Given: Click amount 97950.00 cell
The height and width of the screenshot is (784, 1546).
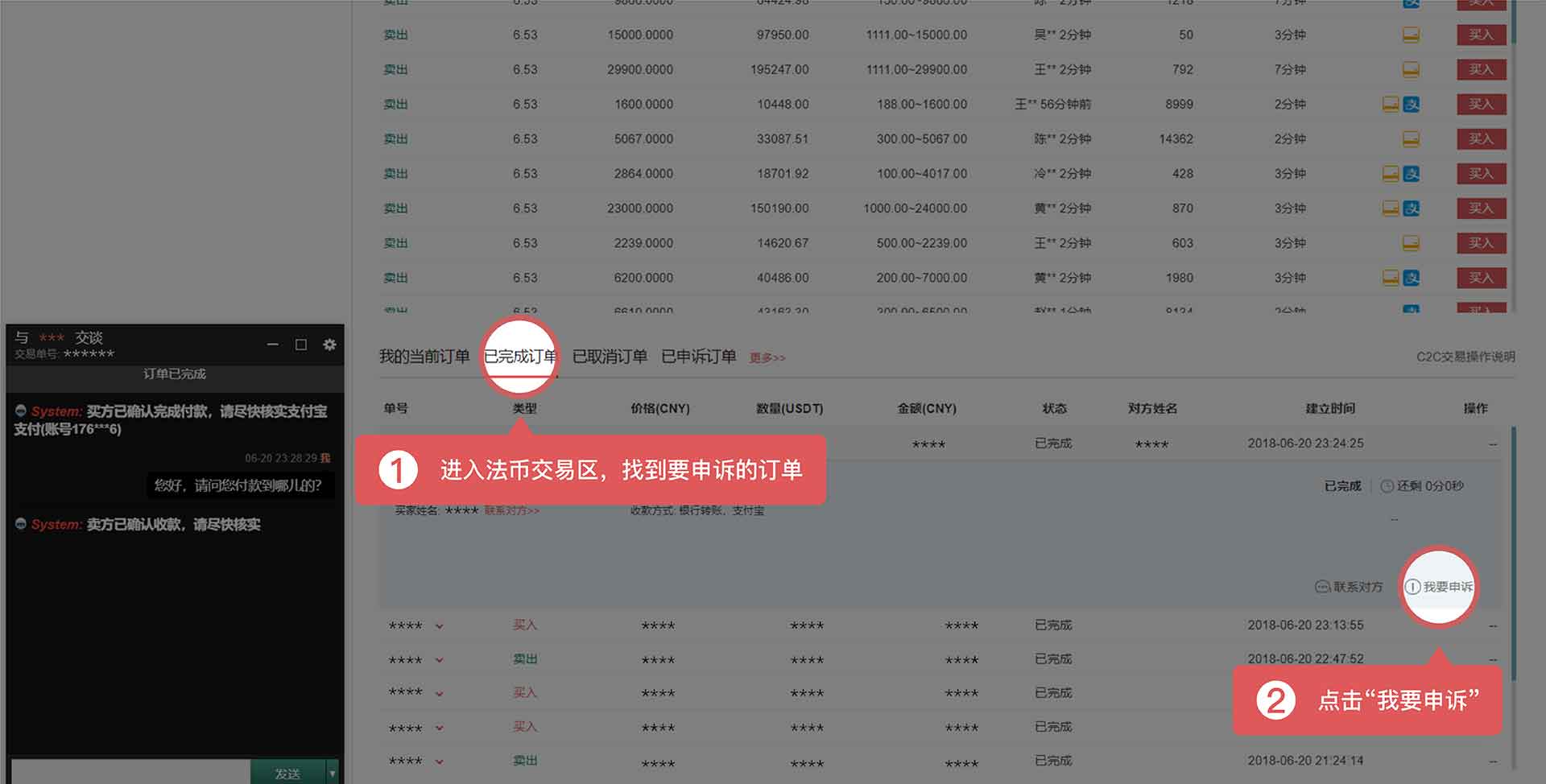Looking at the screenshot, I should [x=783, y=35].
